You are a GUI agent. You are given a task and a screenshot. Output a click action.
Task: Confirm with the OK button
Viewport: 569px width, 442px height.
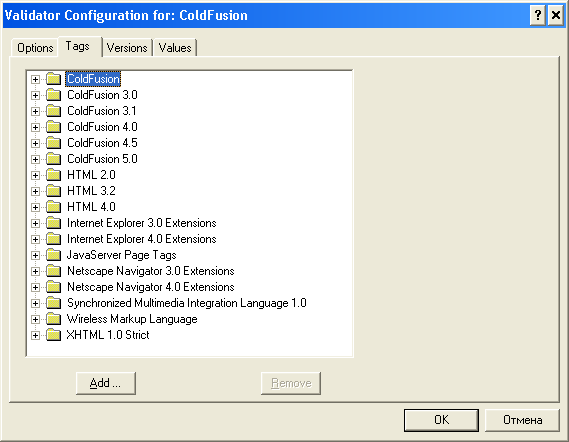click(x=441, y=420)
